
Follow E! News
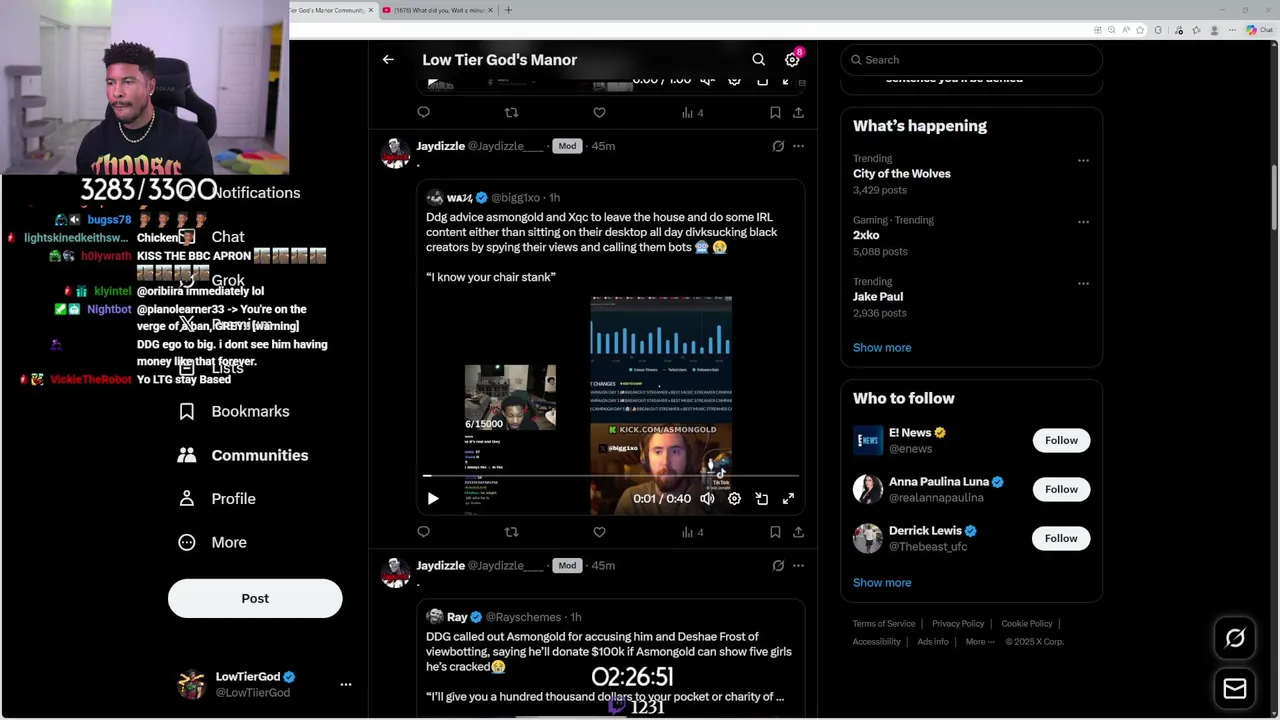(1061, 440)
